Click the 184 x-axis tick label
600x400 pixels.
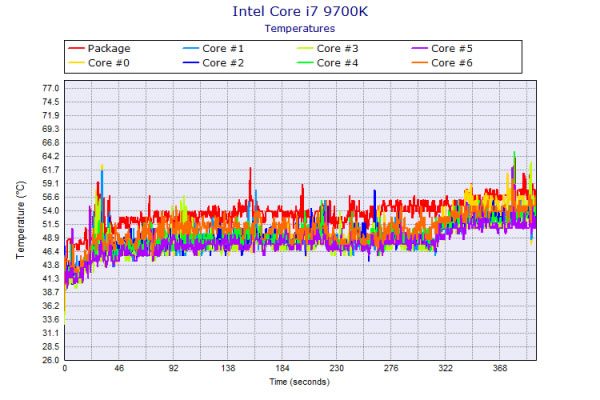[282, 368]
